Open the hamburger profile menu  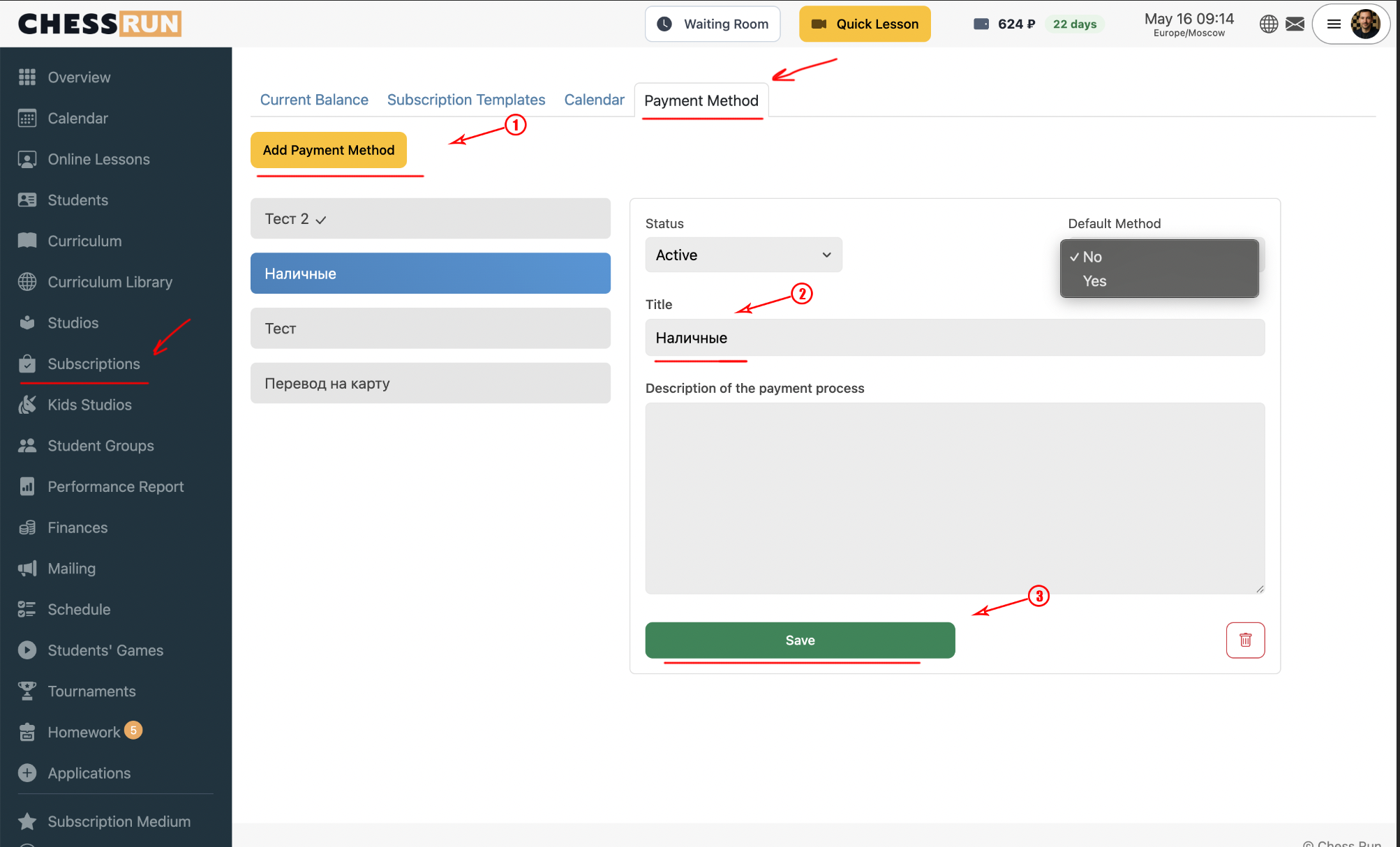click(1334, 24)
